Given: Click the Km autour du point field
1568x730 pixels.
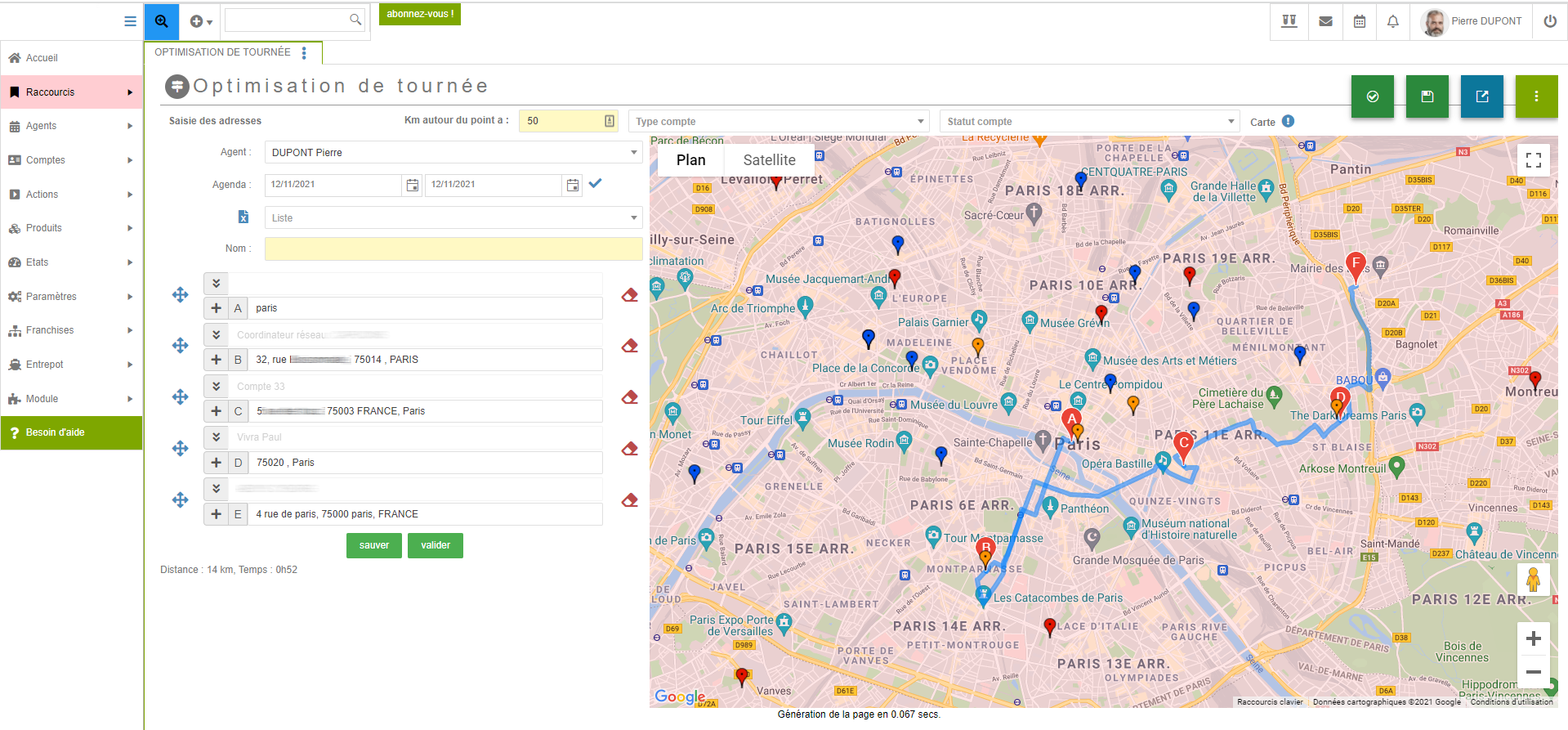Looking at the screenshot, I should [x=569, y=121].
